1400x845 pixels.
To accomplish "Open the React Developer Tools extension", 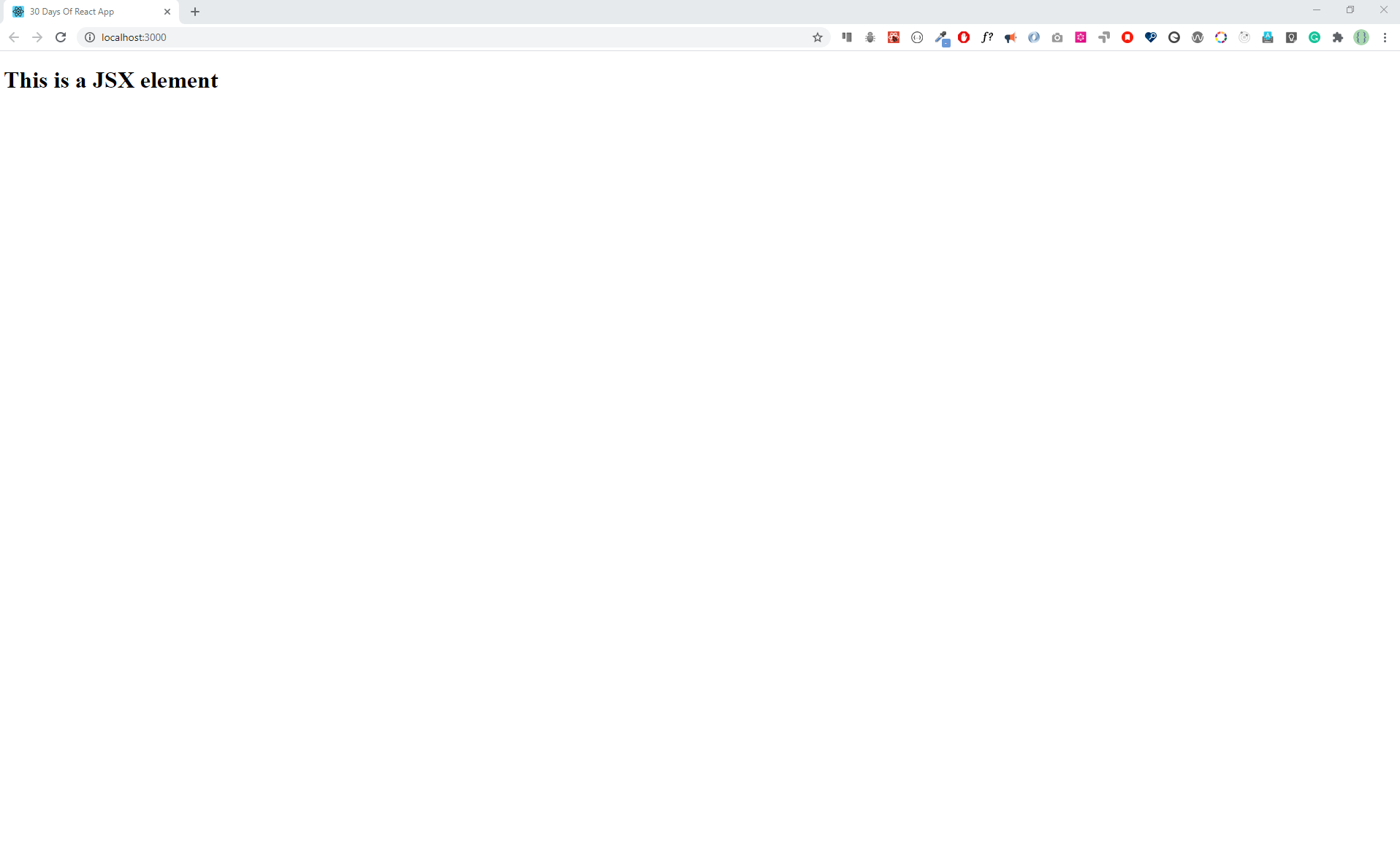I will (894, 37).
